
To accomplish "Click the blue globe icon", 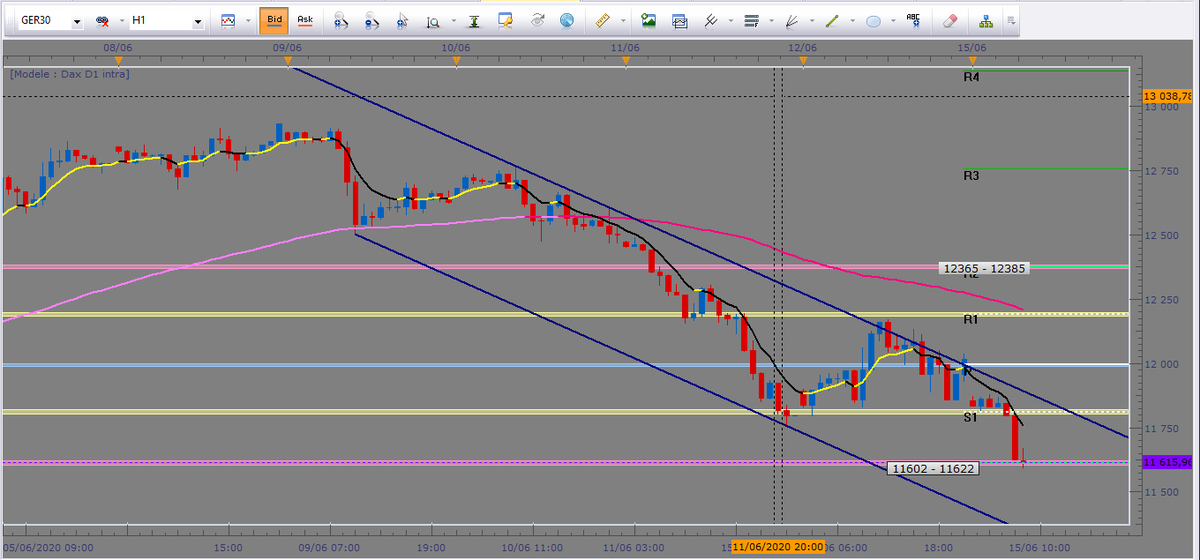I will tap(567, 19).
